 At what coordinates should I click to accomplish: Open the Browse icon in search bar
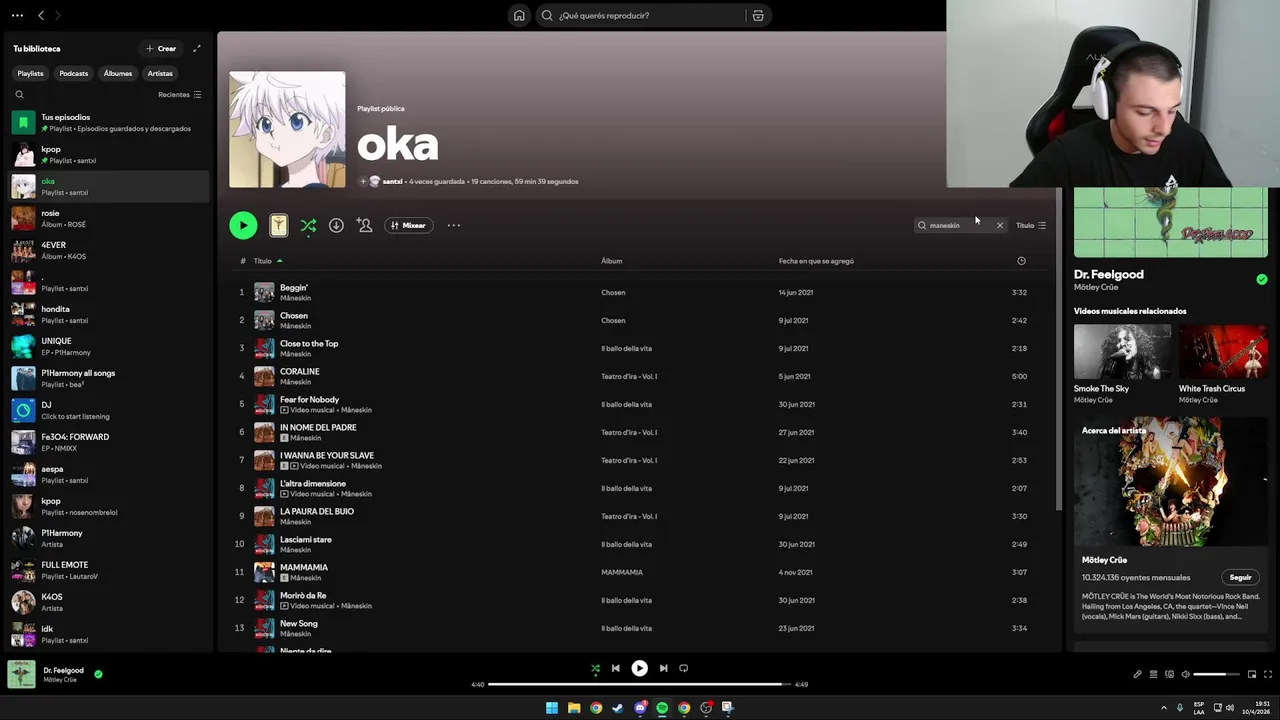click(x=758, y=15)
